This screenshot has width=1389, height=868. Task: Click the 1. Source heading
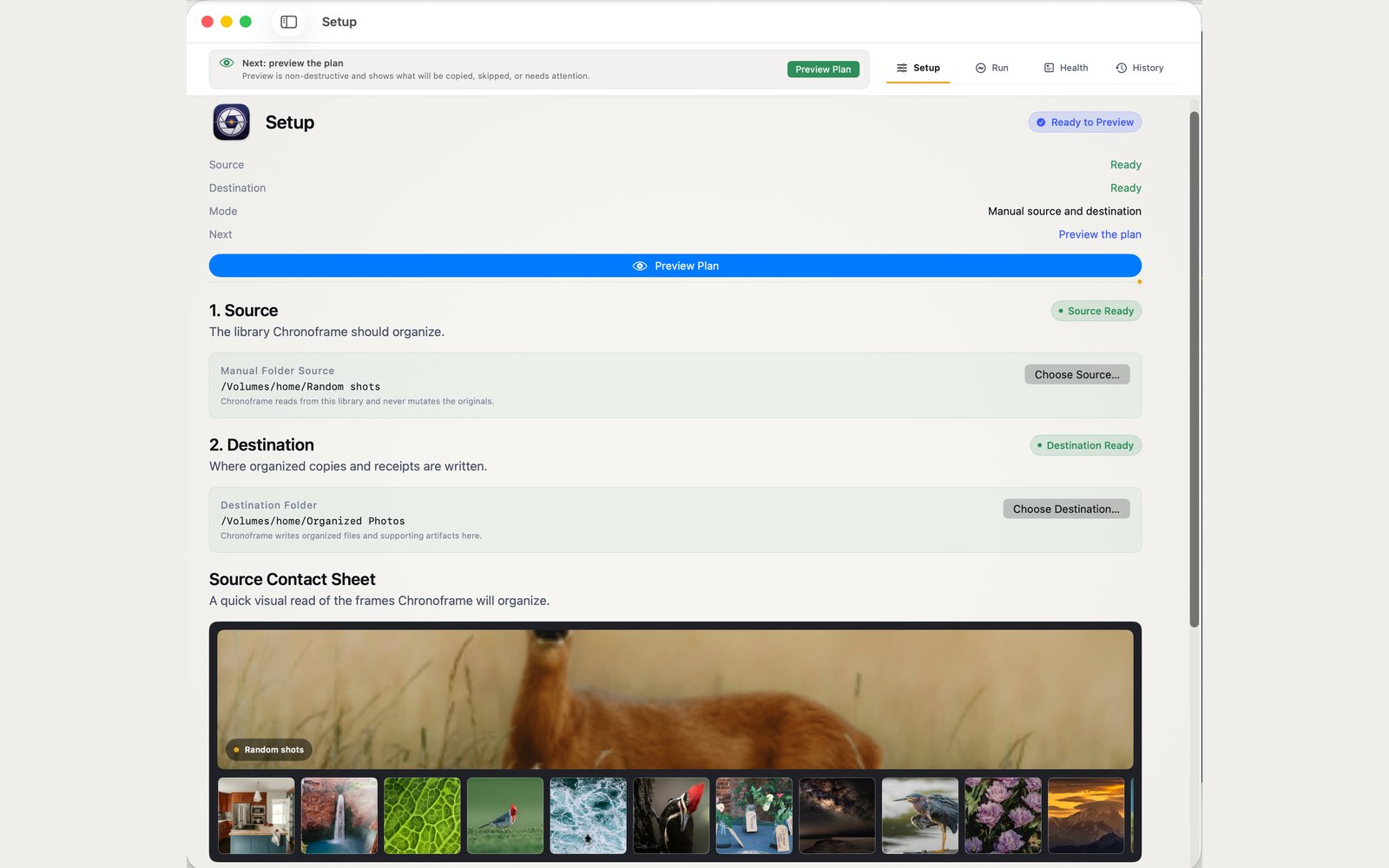pos(243,311)
